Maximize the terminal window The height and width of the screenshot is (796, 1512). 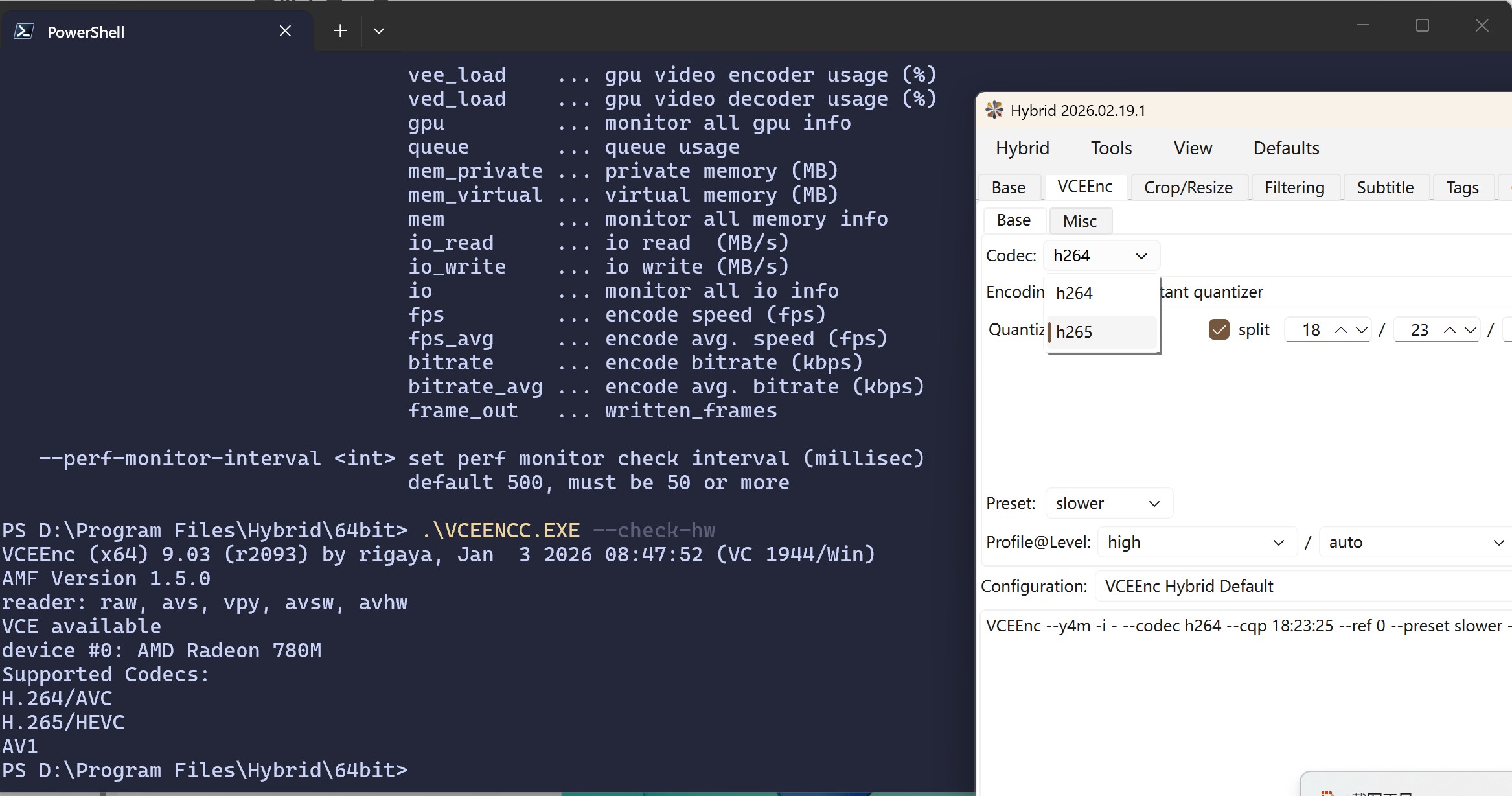pos(1423,25)
